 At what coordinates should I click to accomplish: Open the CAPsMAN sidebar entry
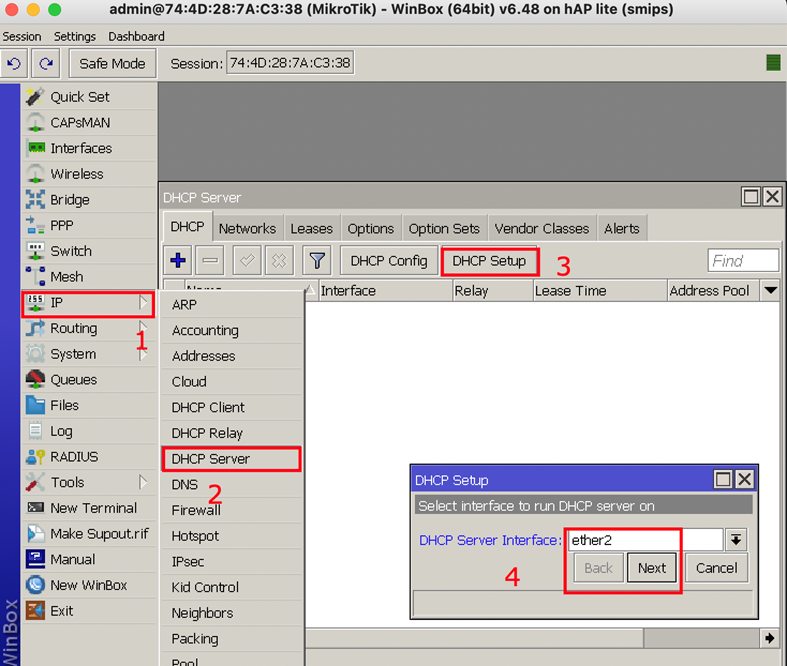89,122
